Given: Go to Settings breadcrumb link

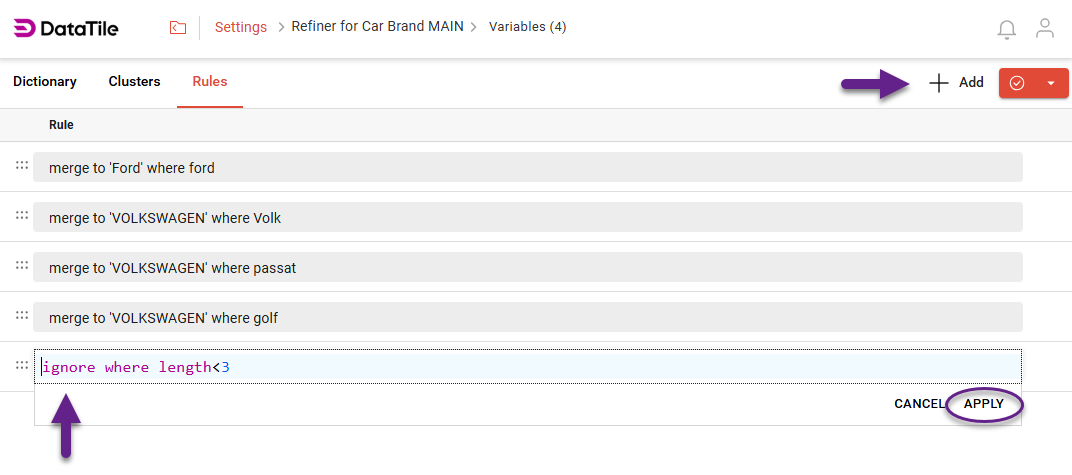Looking at the screenshot, I should click(241, 27).
